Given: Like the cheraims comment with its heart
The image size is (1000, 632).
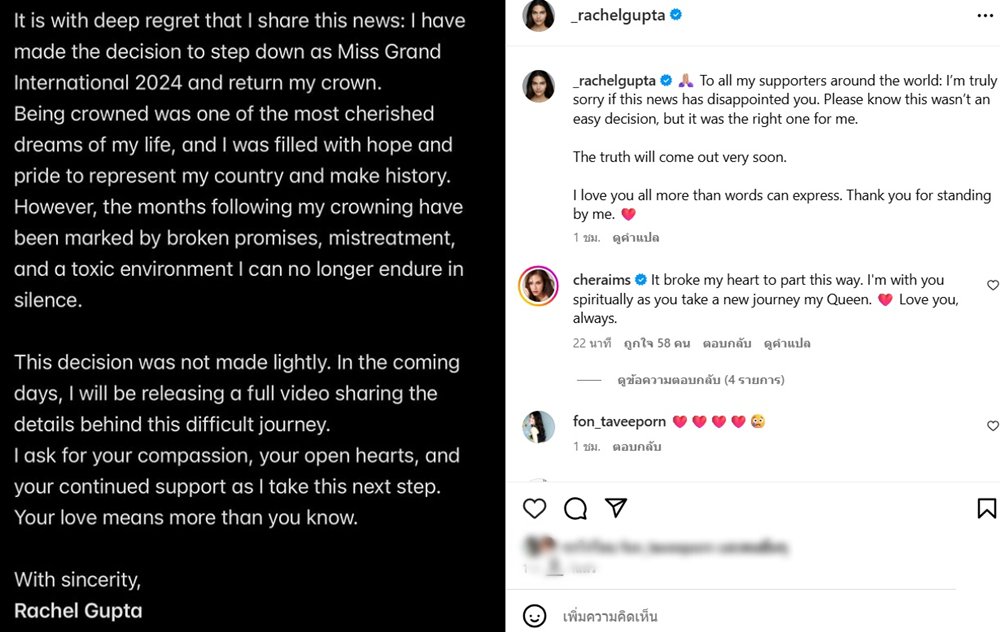Looking at the screenshot, I should 992,285.
